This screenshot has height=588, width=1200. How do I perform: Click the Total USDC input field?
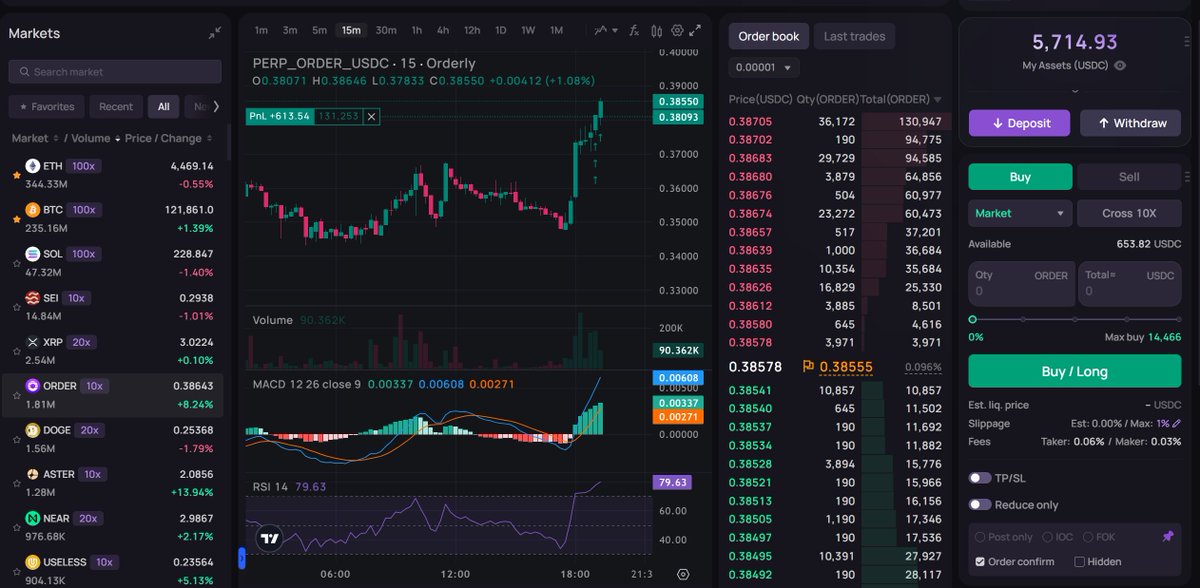point(1129,283)
